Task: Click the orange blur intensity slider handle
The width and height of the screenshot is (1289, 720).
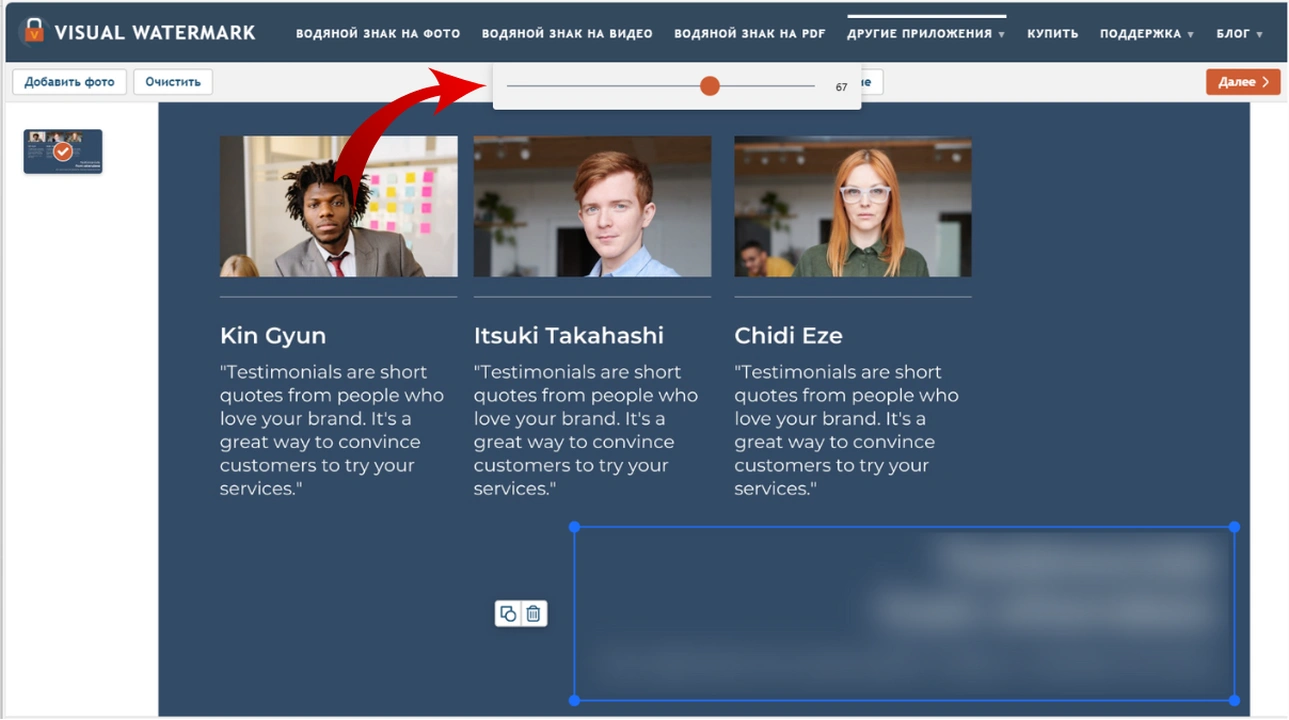Action: tap(710, 86)
